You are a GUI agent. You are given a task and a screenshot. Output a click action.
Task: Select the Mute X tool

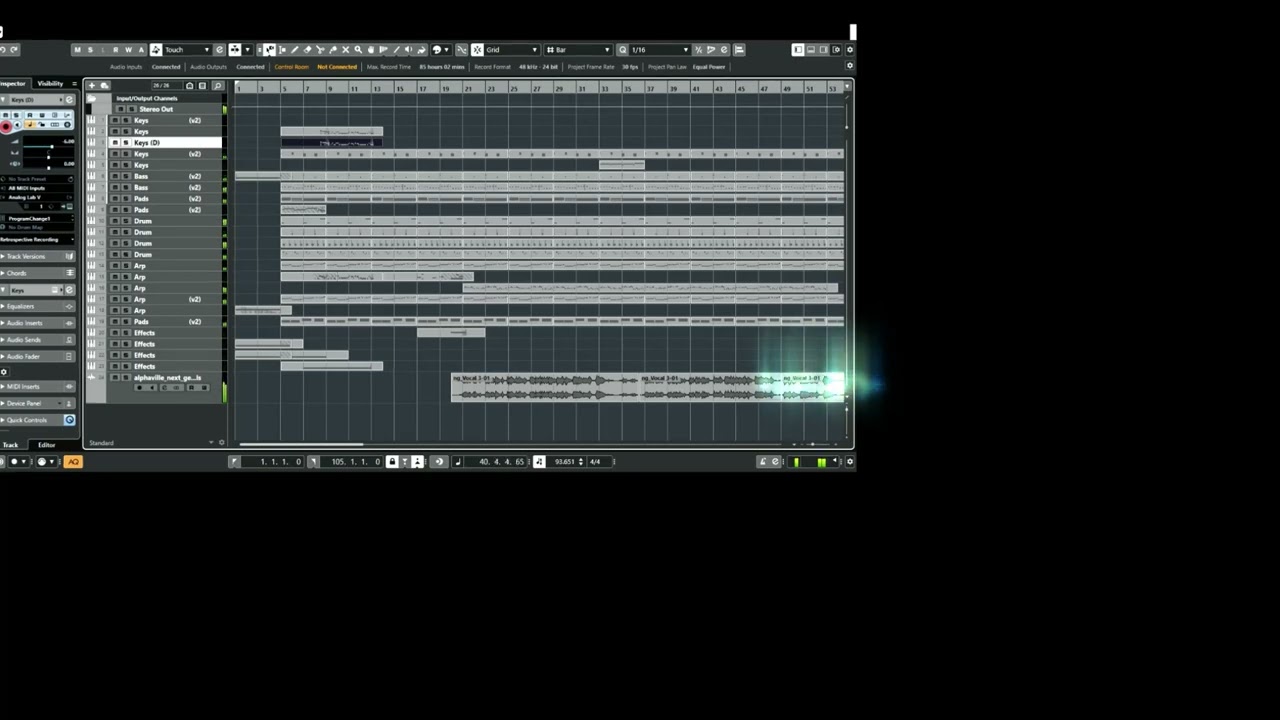[346, 49]
